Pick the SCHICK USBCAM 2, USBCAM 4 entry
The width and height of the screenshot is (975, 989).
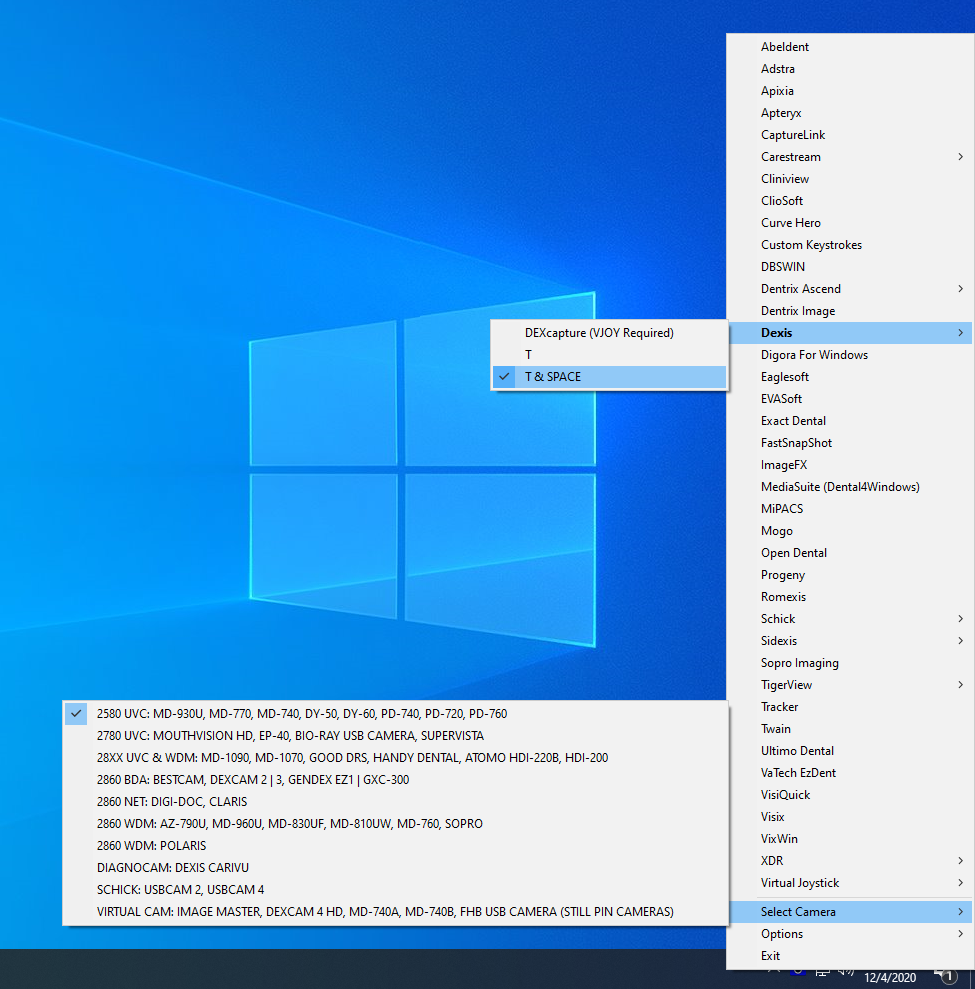[395, 889]
